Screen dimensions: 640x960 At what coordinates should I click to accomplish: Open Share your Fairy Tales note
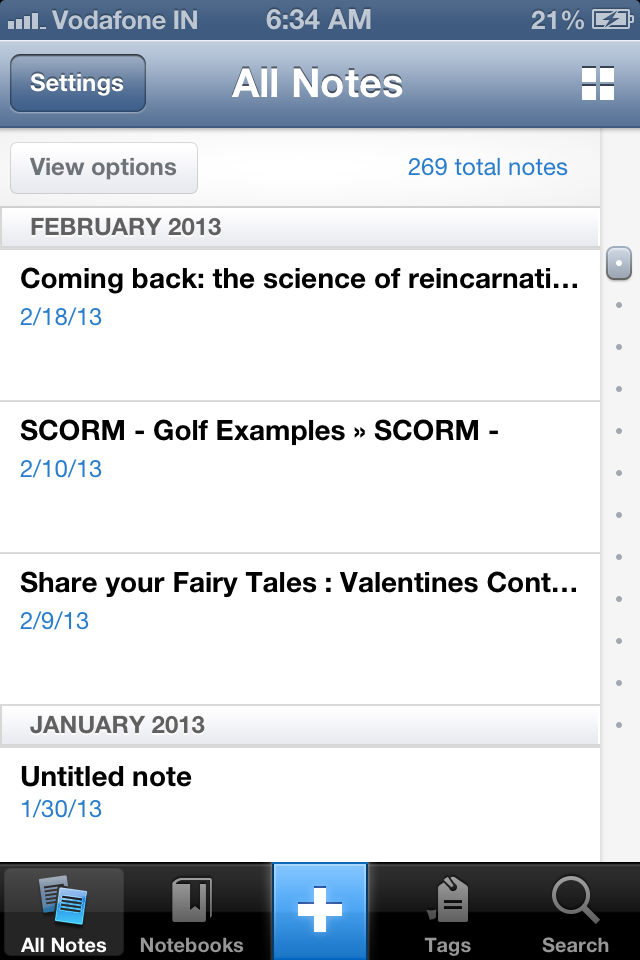(300, 629)
